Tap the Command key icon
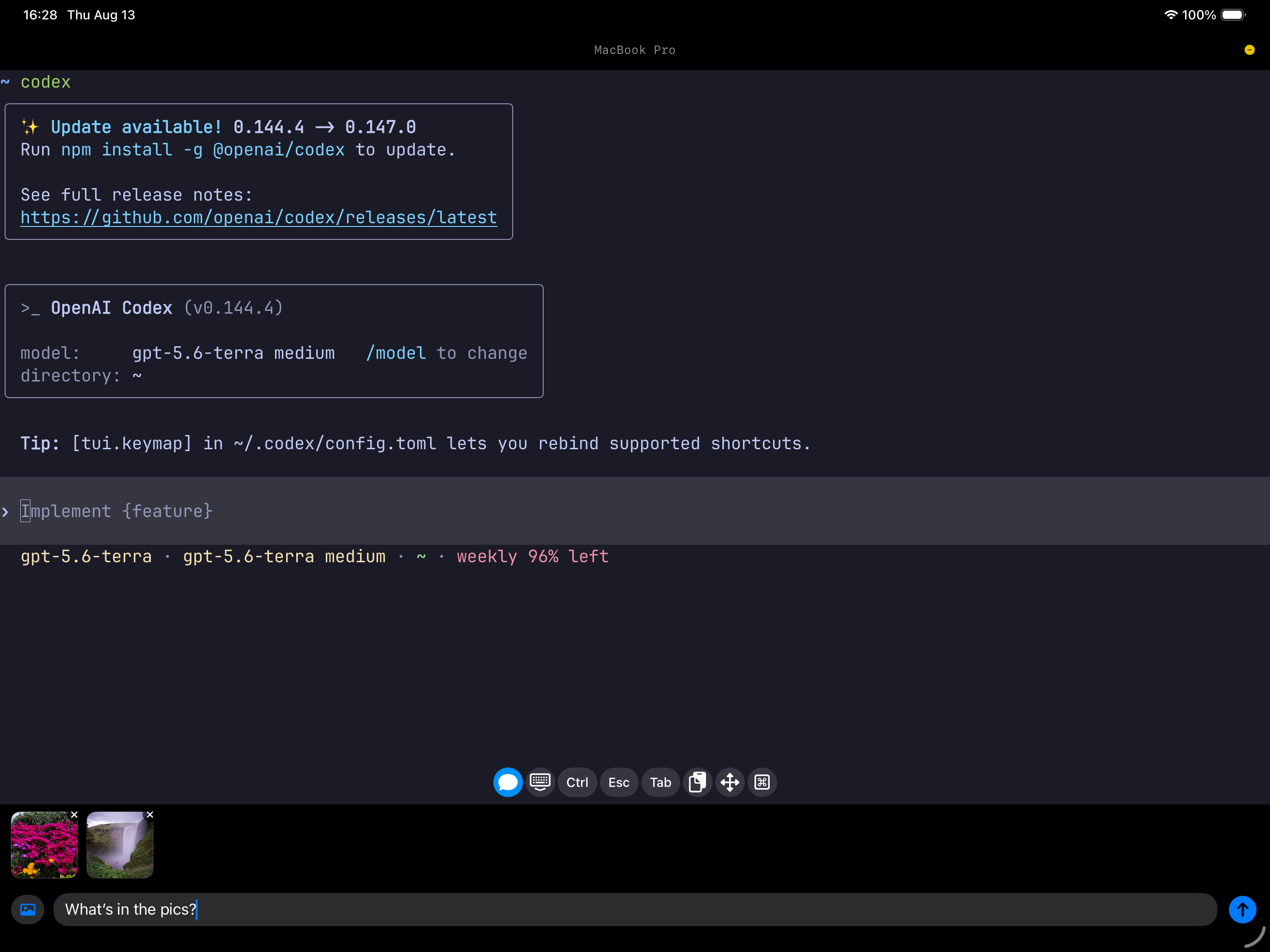Screen dimensions: 1270x952 tap(762, 782)
